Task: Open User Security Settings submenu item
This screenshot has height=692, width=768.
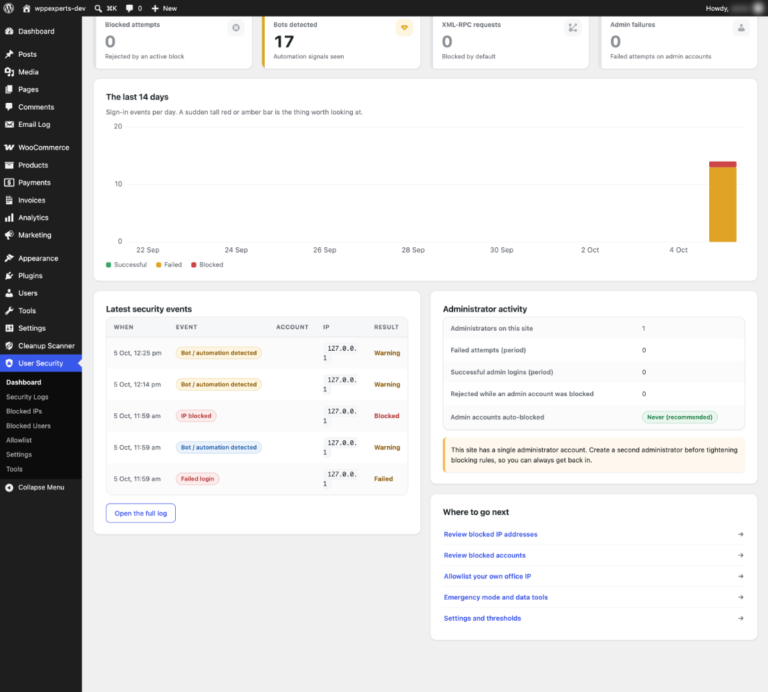Action: 19,454
